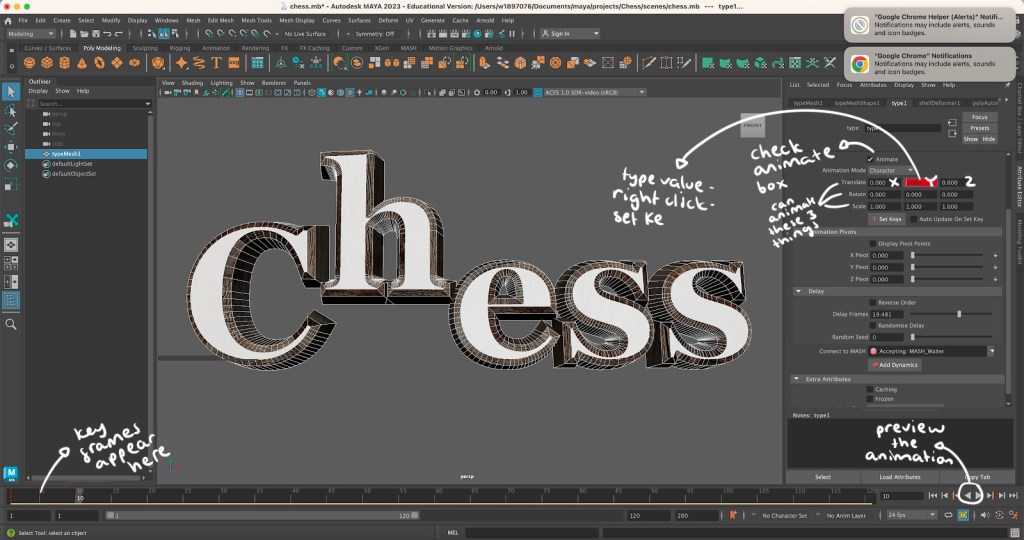
Task: Choose the Paint Selection tool in toolbox
Action: (x=11, y=128)
